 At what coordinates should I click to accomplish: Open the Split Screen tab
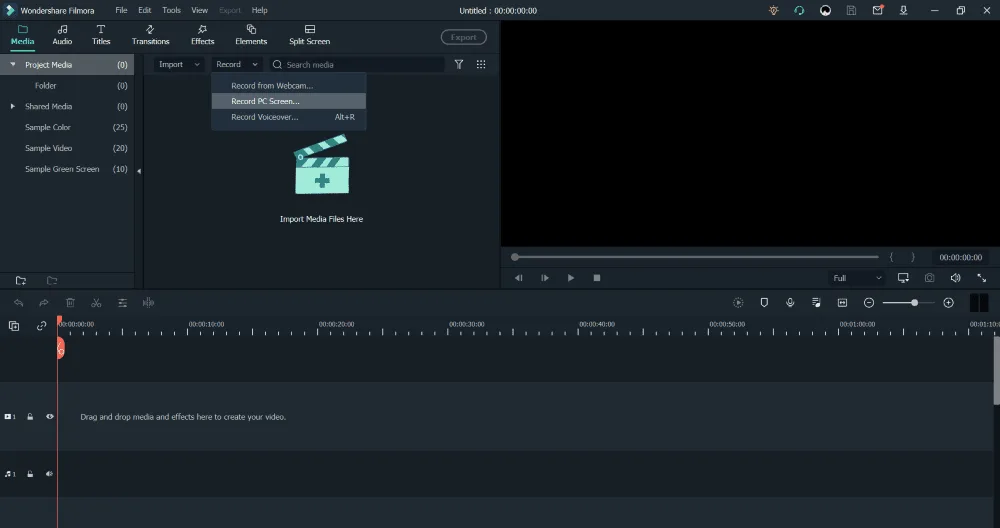[309, 35]
